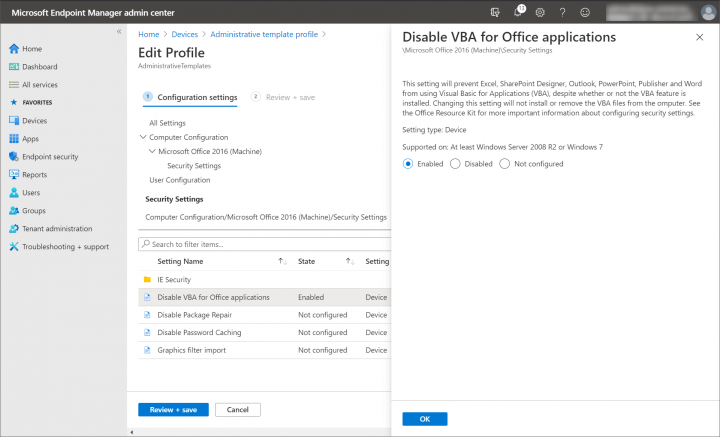Select Security Settings in the tree
This screenshot has width=720, height=437.
point(194,166)
